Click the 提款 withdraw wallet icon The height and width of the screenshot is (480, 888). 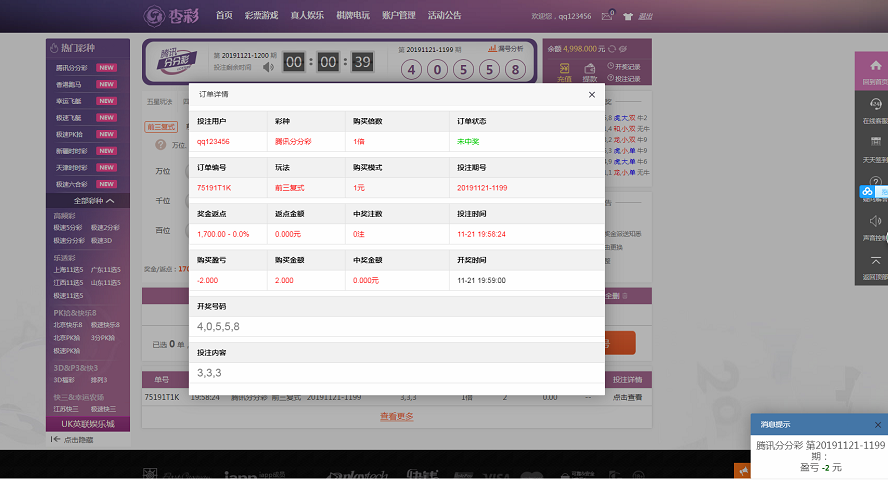pos(590,71)
